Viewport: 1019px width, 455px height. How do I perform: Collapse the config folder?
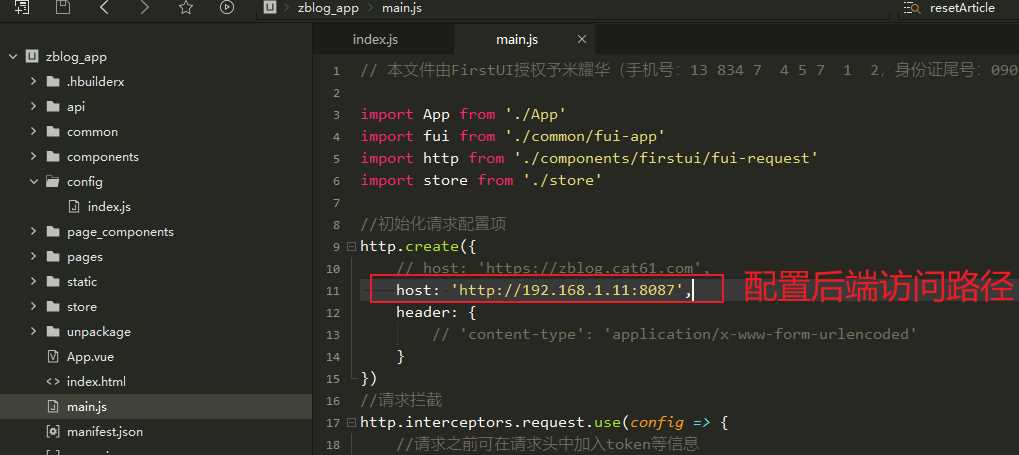[34, 182]
